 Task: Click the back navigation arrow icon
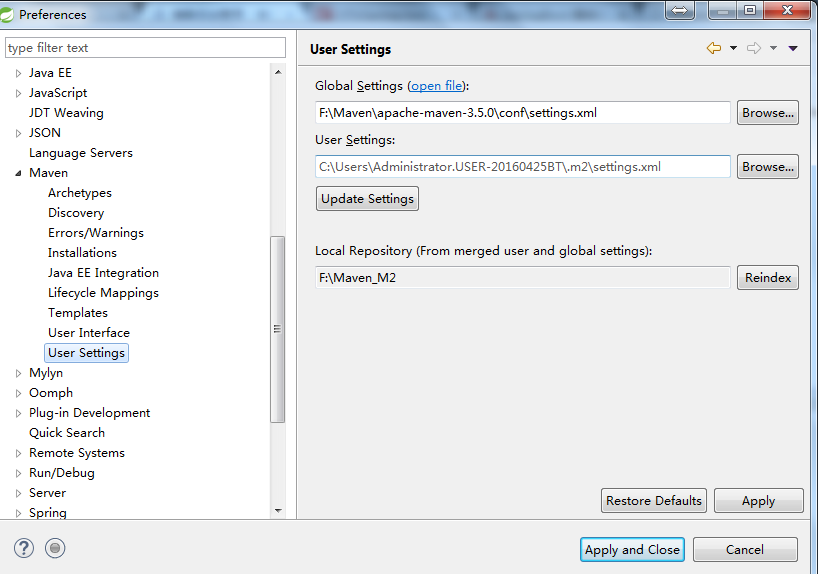pyautogui.click(x=714, y=48)
